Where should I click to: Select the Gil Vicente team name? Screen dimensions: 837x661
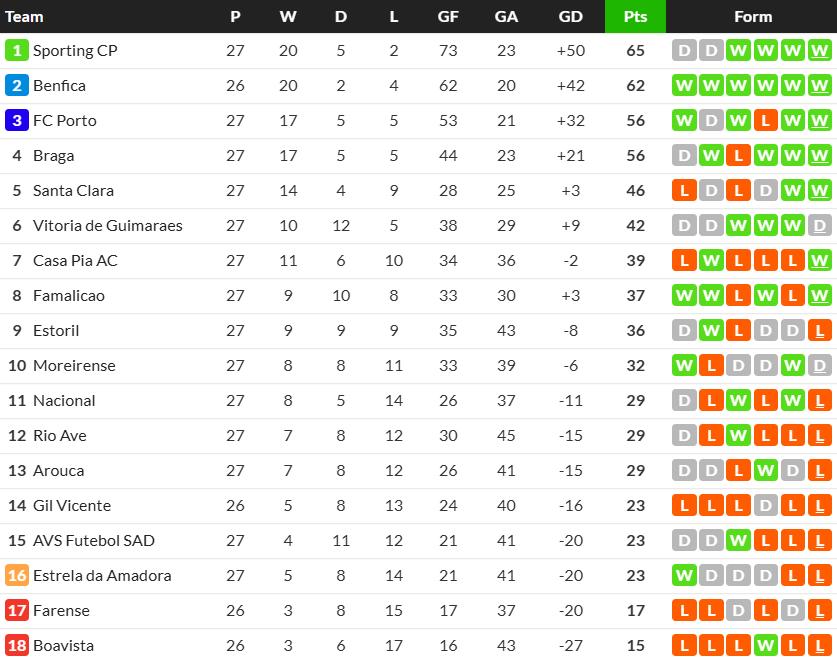click(72, 506)
